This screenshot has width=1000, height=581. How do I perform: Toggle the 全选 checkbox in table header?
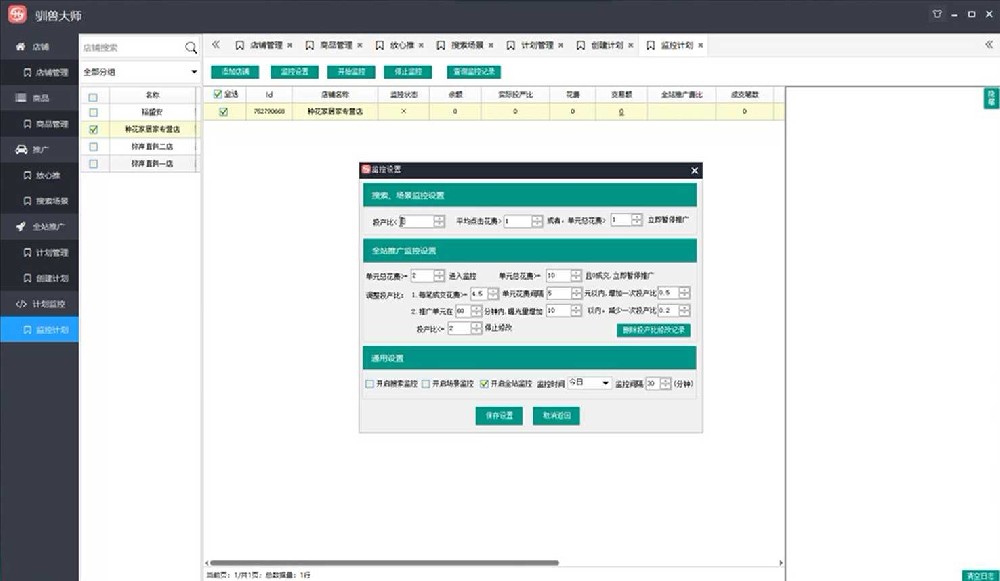tap(217, 94)
